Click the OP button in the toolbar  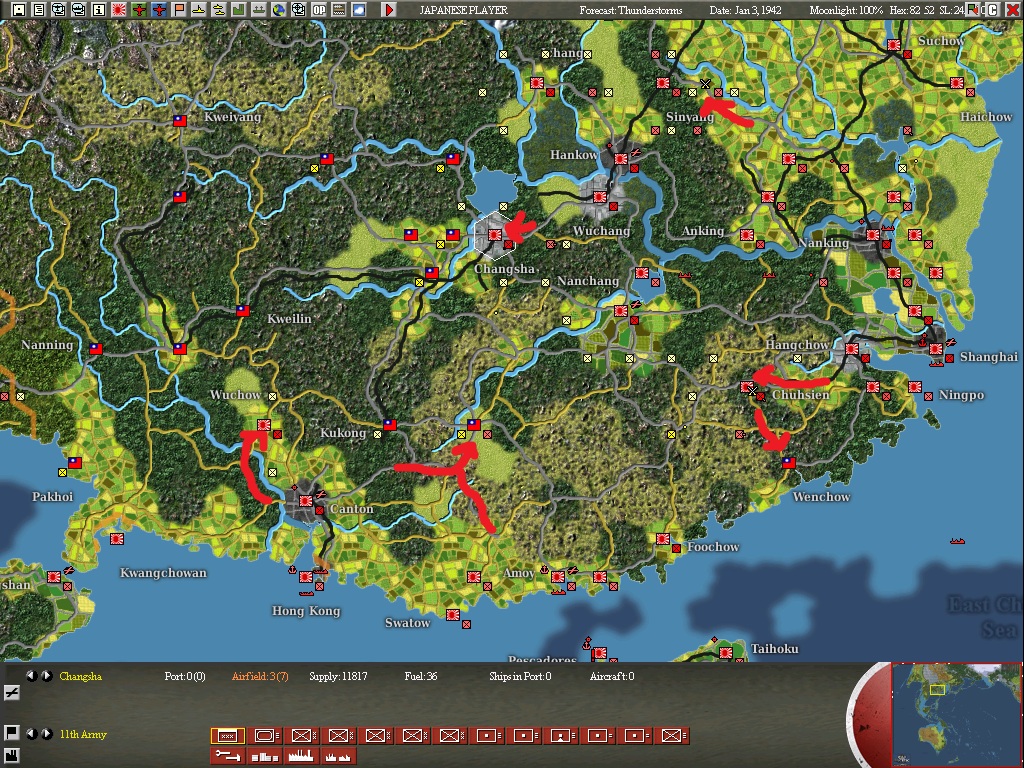tap(319, 10)
